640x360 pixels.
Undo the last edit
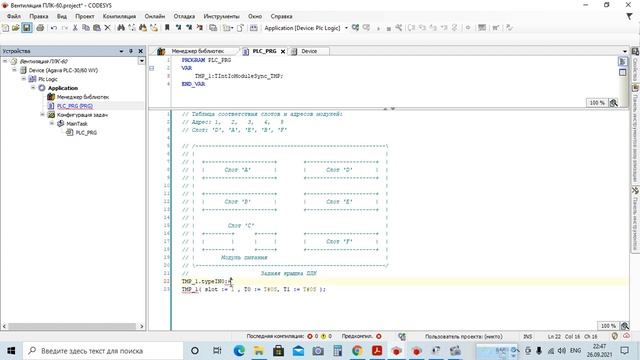[x=53, y=28]
